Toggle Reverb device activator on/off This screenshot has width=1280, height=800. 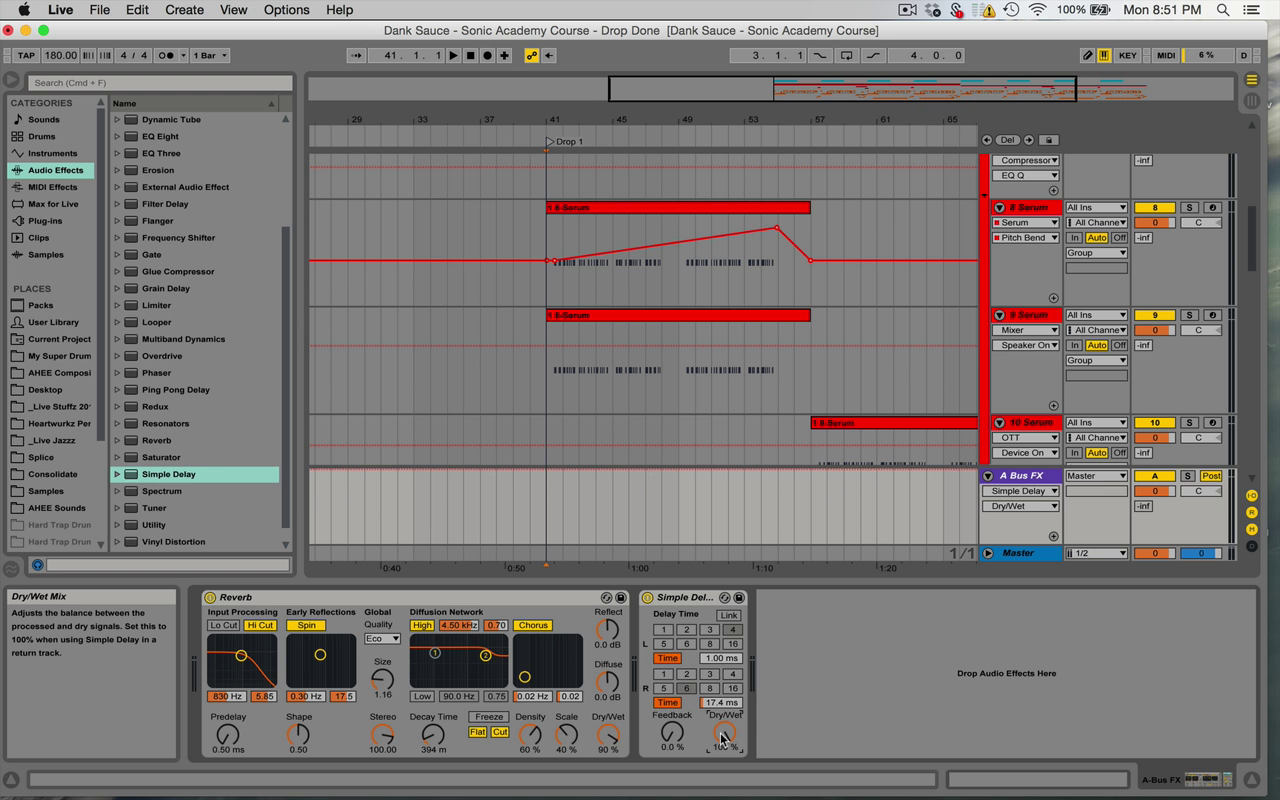pyautogui.click(x=210, y=597)
